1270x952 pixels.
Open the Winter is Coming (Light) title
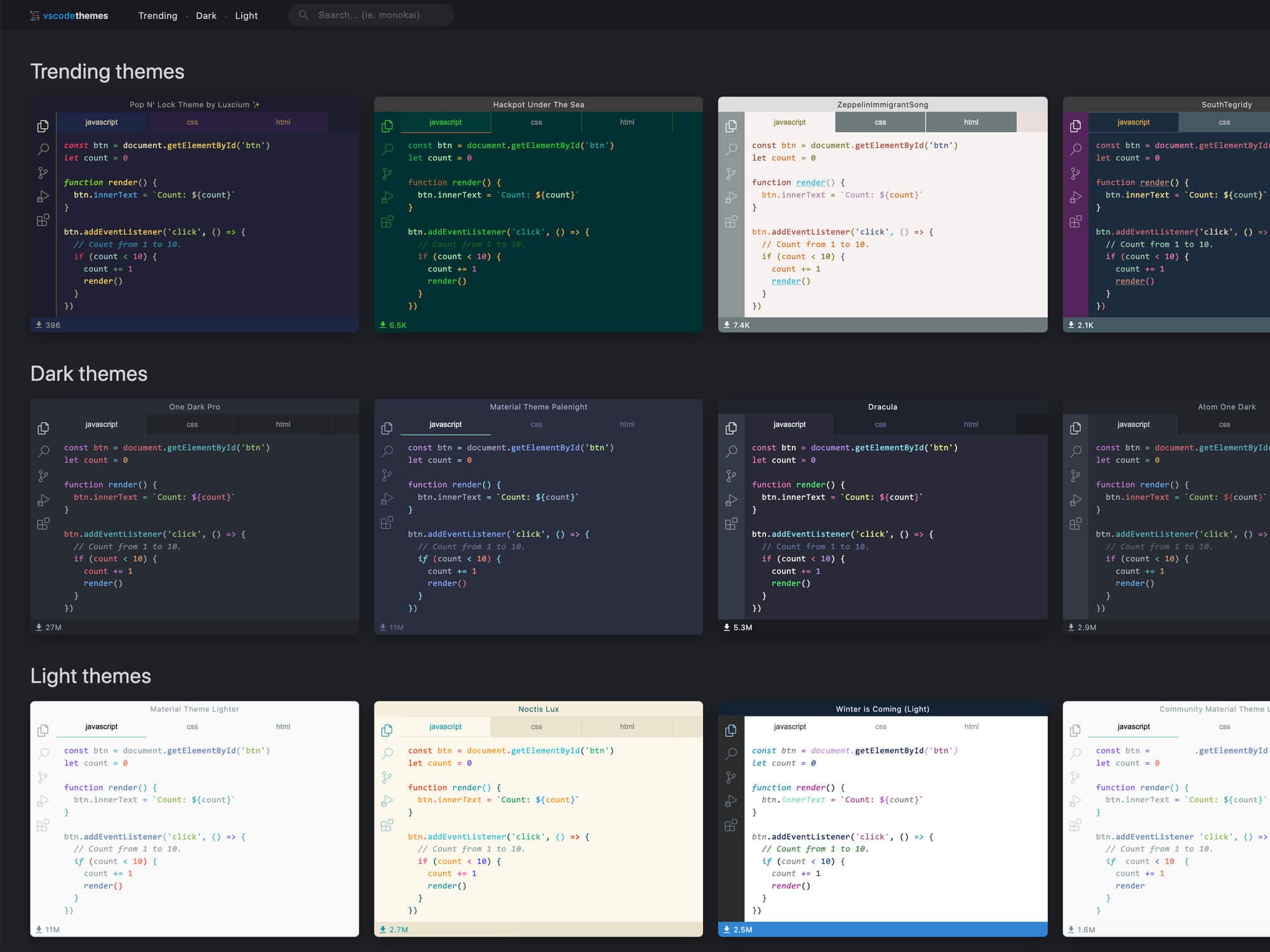click(883, 709)
